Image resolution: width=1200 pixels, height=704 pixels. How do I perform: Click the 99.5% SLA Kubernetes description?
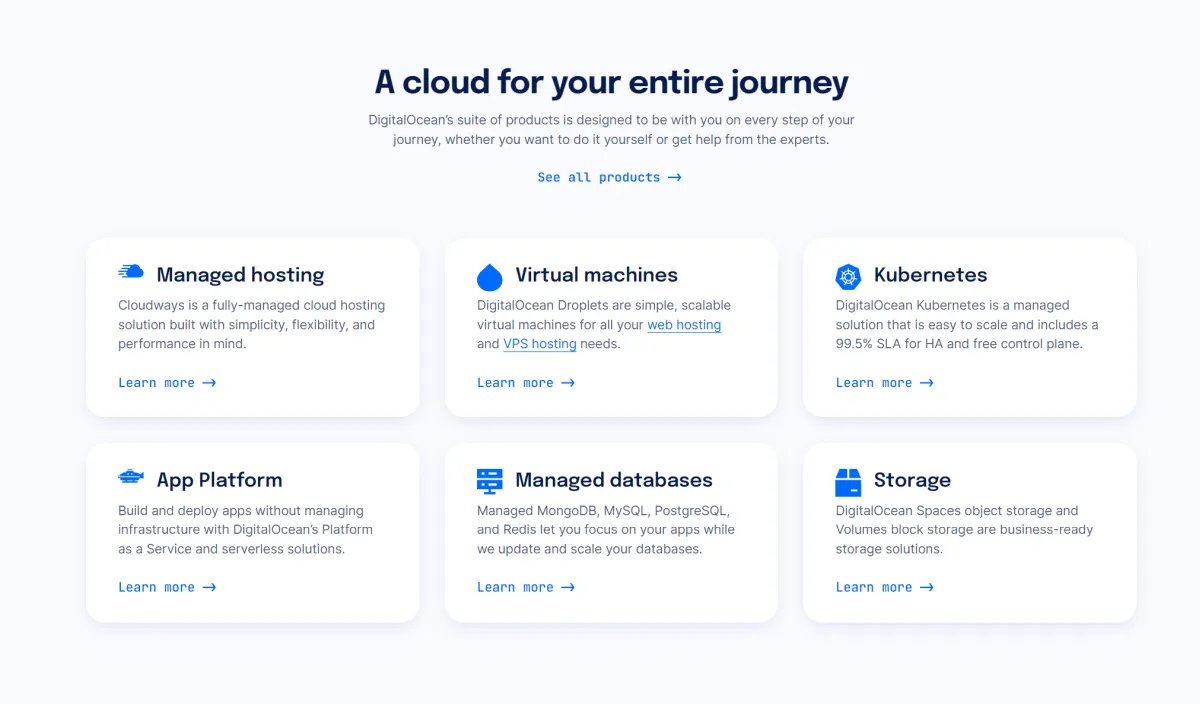tap(967, 325)
